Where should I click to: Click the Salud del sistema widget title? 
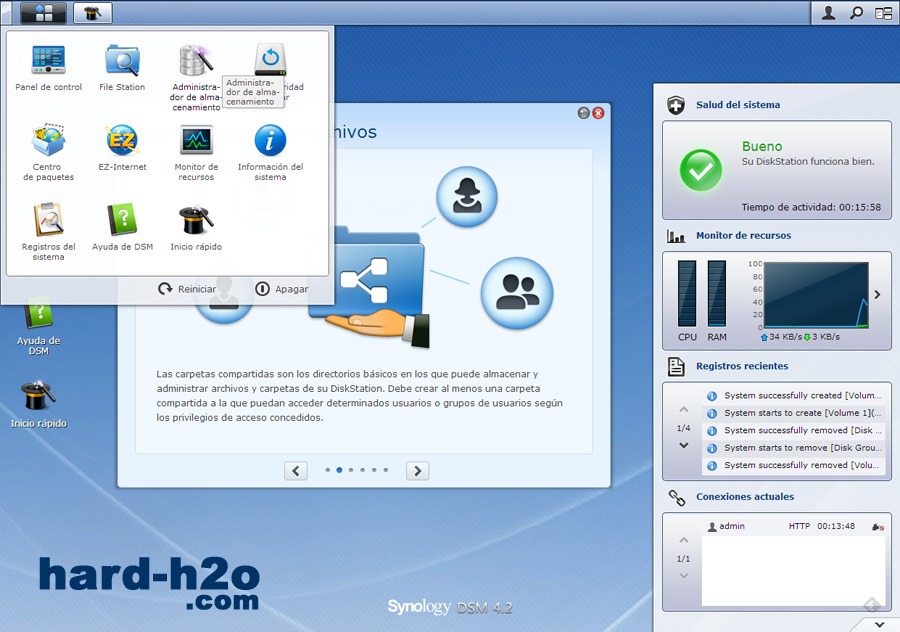[738, 104]
